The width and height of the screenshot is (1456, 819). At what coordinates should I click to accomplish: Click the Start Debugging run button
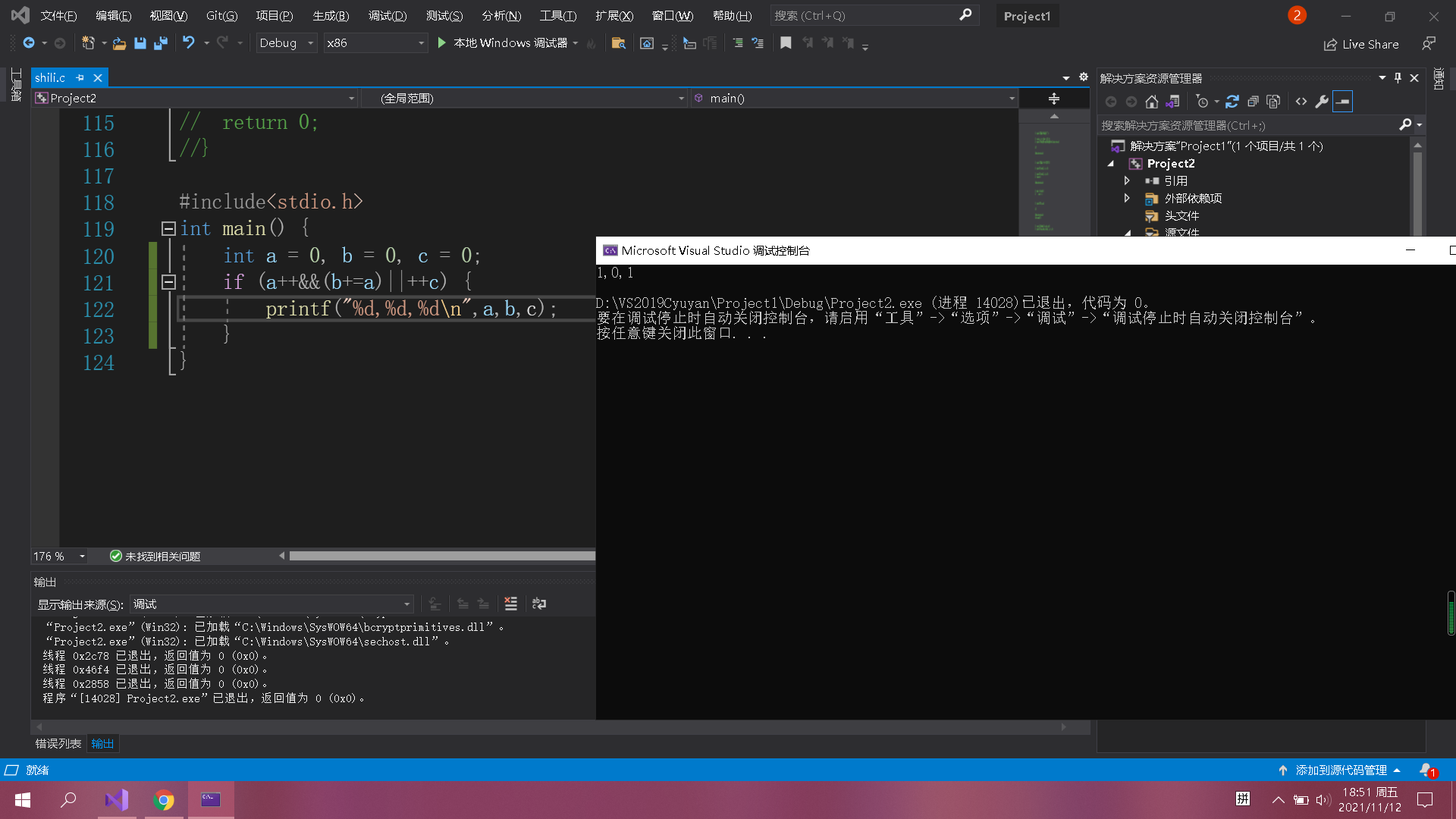443,42
